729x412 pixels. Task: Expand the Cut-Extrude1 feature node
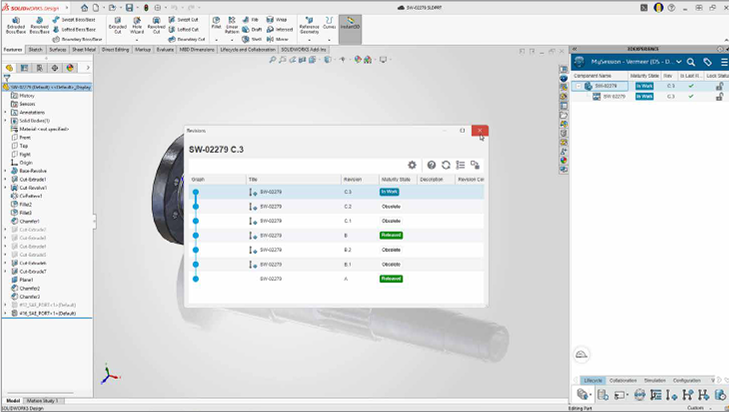[6, 179]
